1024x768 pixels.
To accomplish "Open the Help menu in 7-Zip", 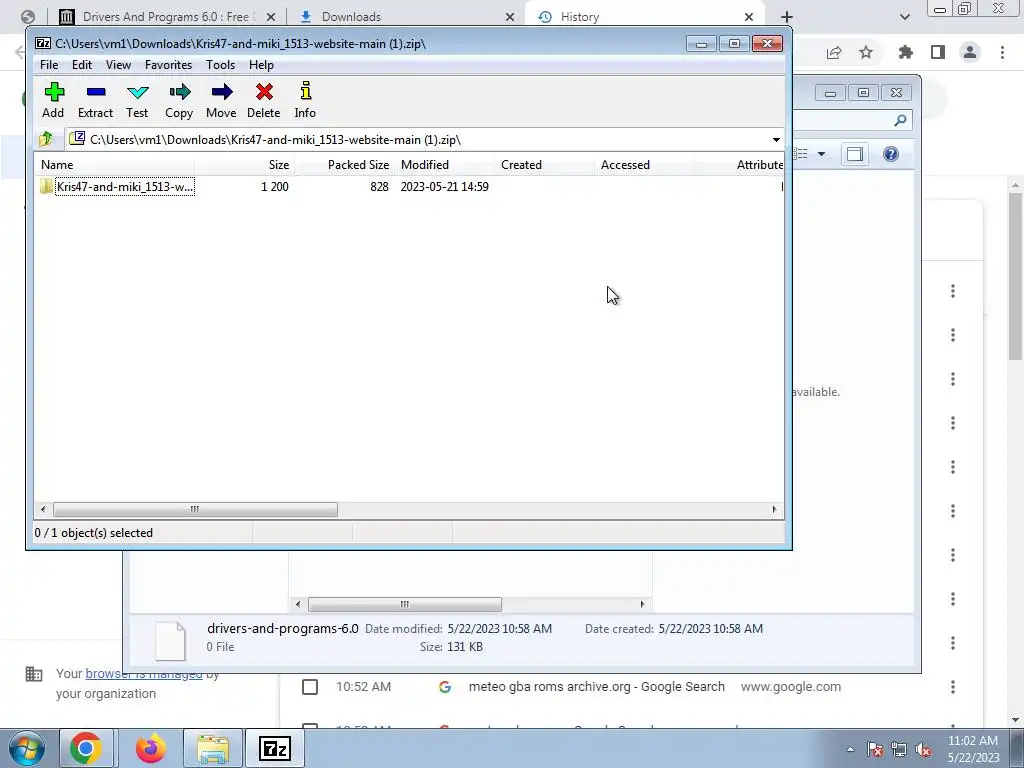I will [x=261, y=65].
